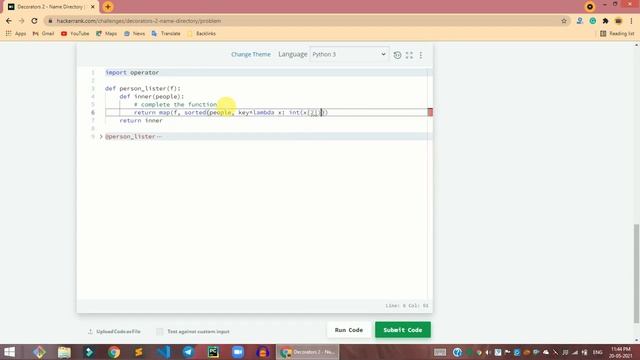This screenshot has height=360, width=640.
Task: Open the Translate bookmark
Action: (166, 33)
